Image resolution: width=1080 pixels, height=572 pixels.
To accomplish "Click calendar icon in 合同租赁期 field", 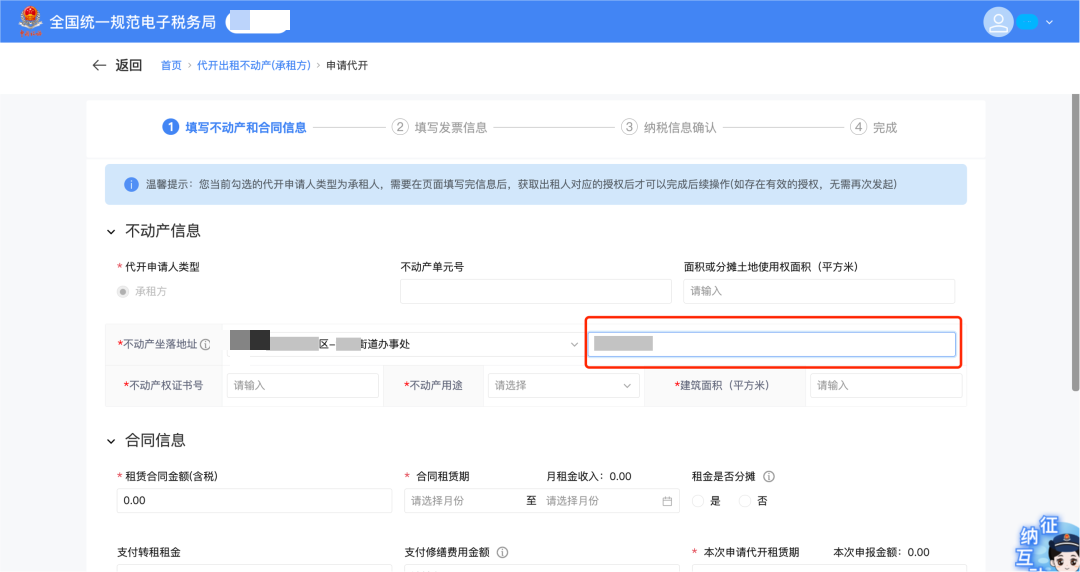I will pos(667,501).
